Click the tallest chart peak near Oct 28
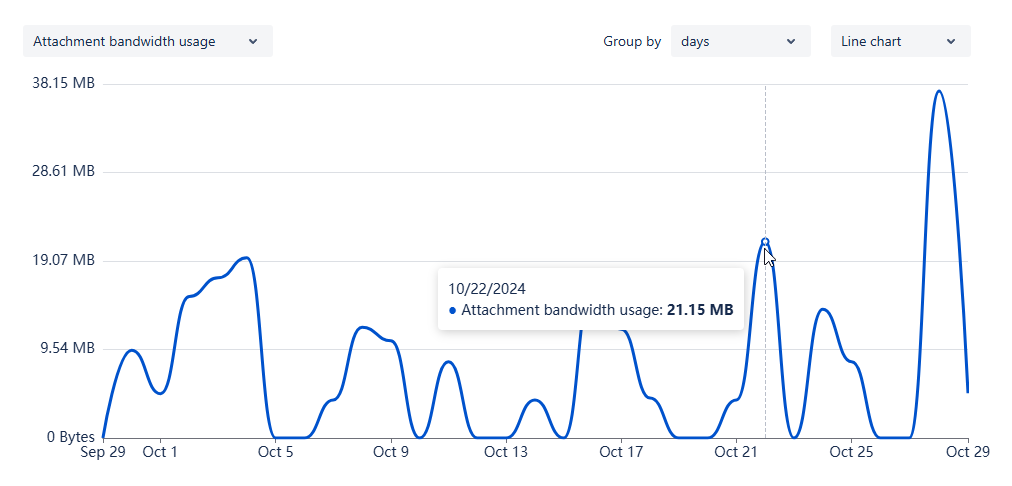 (938, 92)
